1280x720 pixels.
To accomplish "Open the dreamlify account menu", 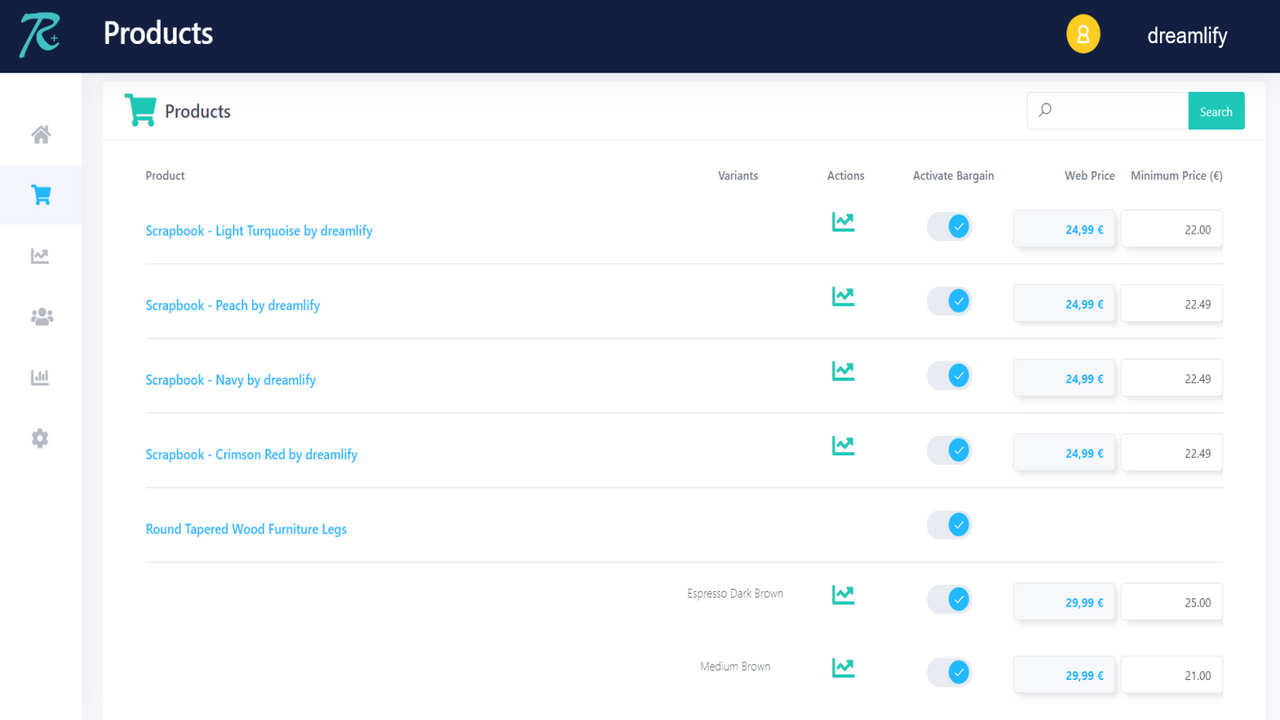I will tap(1187, 35).
